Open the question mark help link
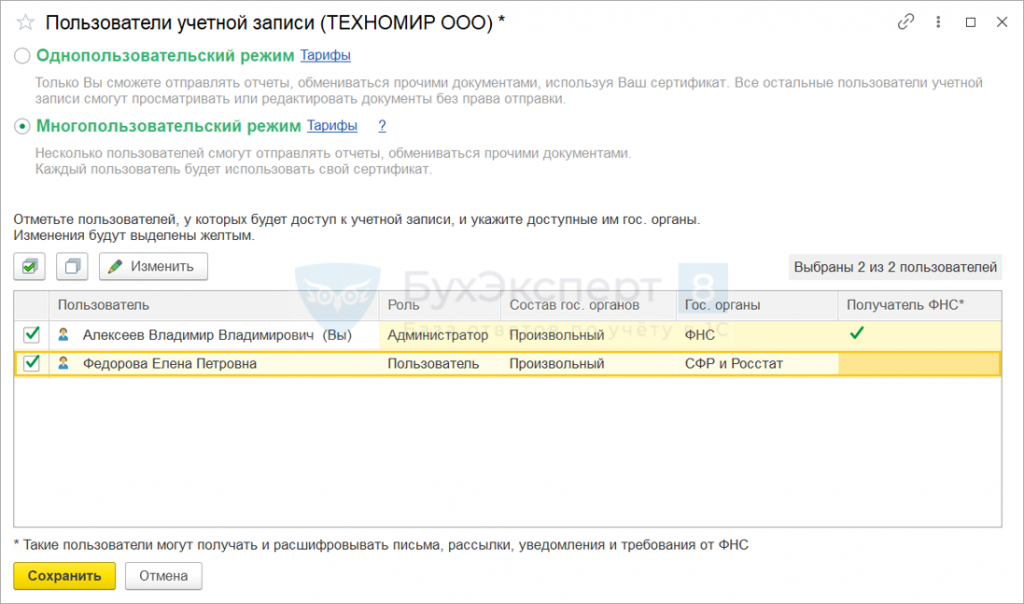1024x604 pixels. tap(382, 125)
